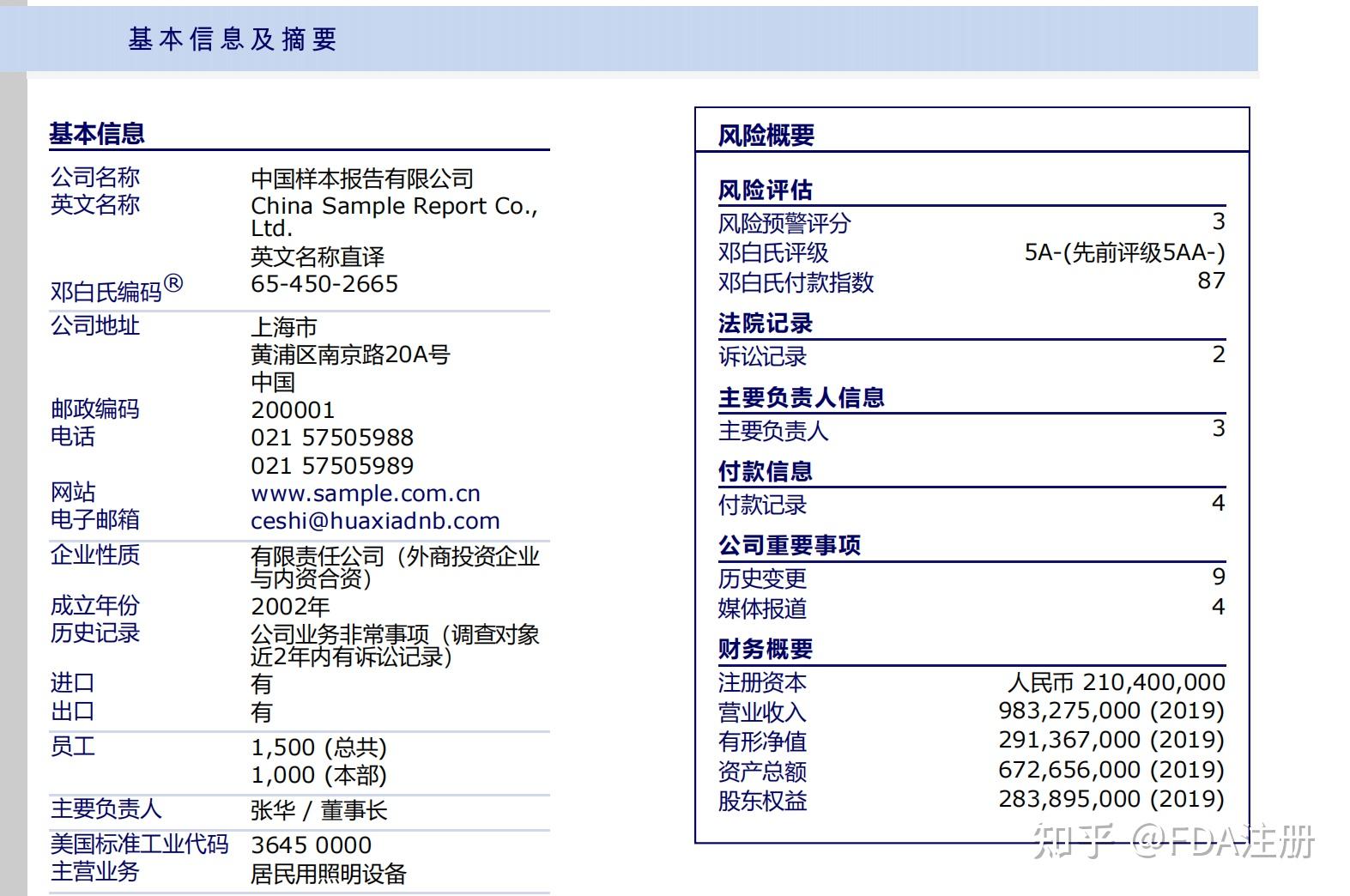1350x896 pixels.
Task: Select SIC code 3645 0000
Action: pyautogui.click(x=312, y=845)
